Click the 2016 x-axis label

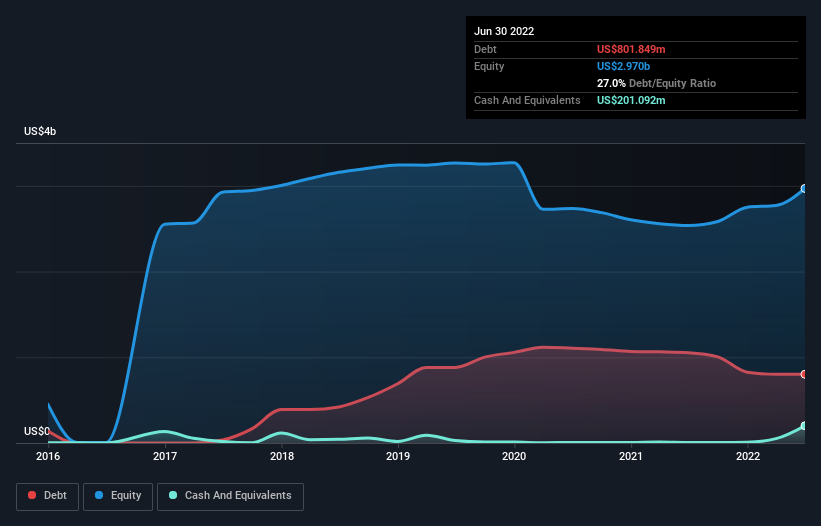point(48,456)
